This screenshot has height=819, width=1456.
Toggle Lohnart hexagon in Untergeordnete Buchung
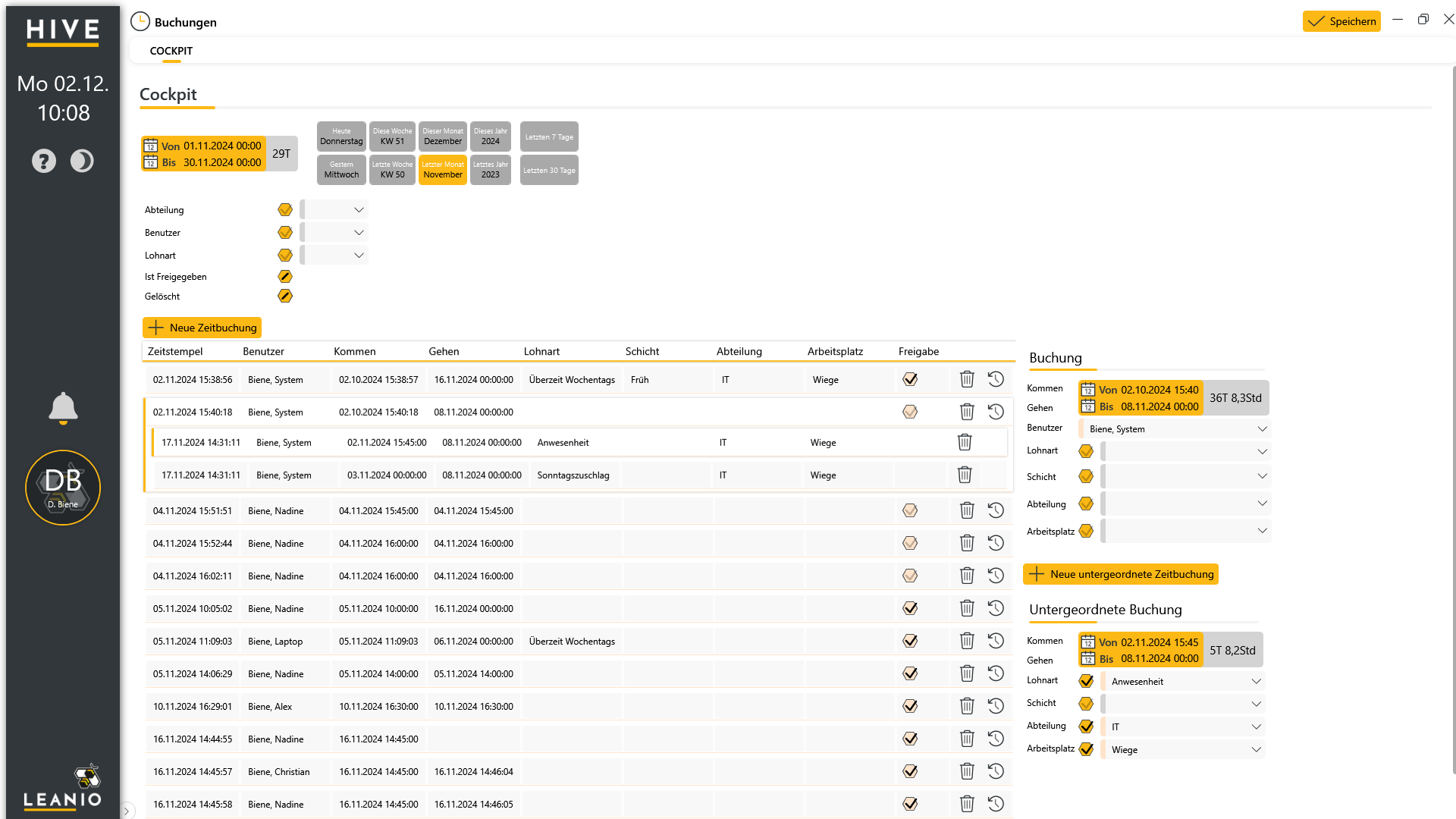click(1086, 681)
